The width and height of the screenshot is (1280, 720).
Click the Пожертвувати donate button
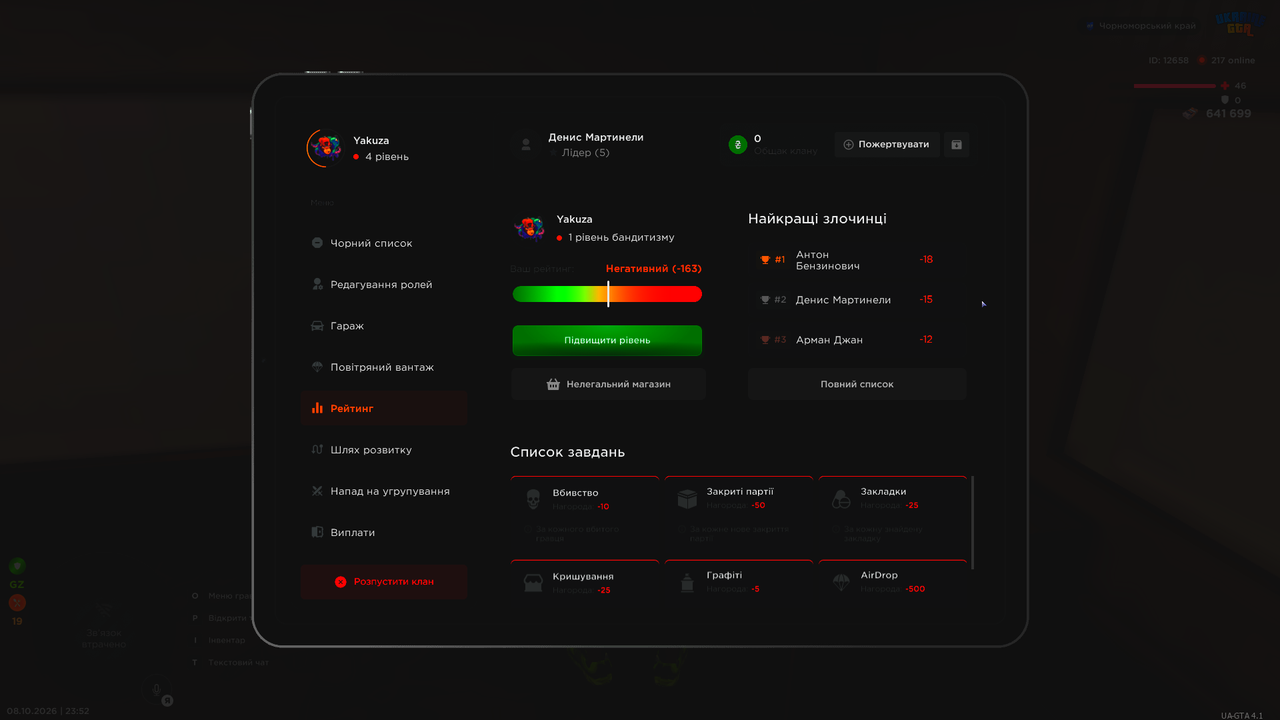[x=886, y=144]
